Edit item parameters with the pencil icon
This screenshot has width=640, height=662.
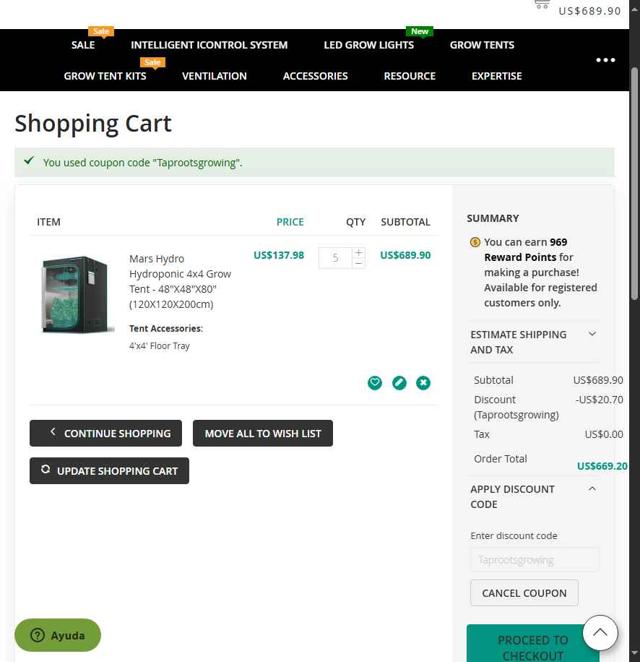[x=399, y=383]
